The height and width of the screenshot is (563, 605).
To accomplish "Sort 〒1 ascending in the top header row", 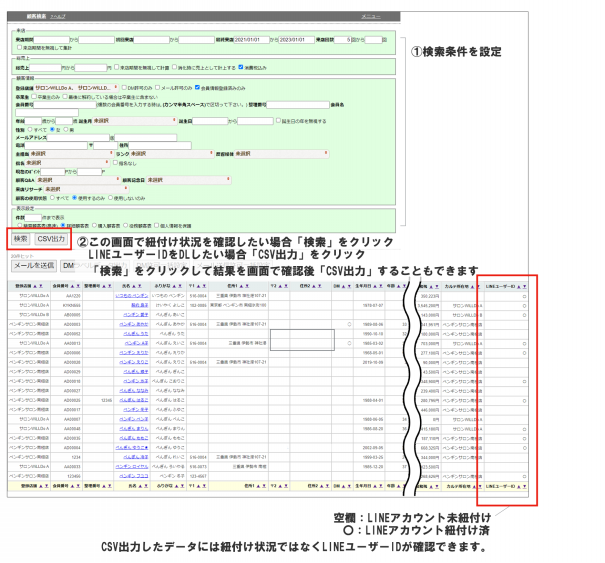I will pos(198,286).
